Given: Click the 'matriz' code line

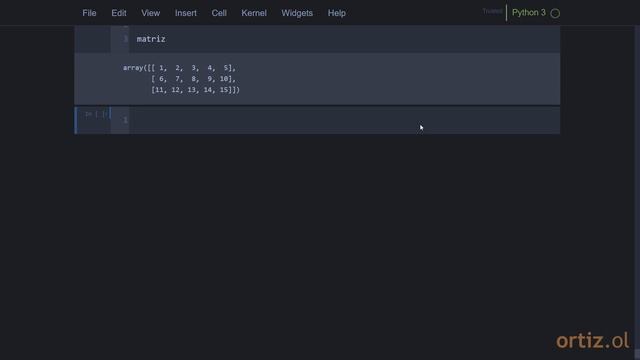Looking at the screenshot, I should [x=151, y=39].
